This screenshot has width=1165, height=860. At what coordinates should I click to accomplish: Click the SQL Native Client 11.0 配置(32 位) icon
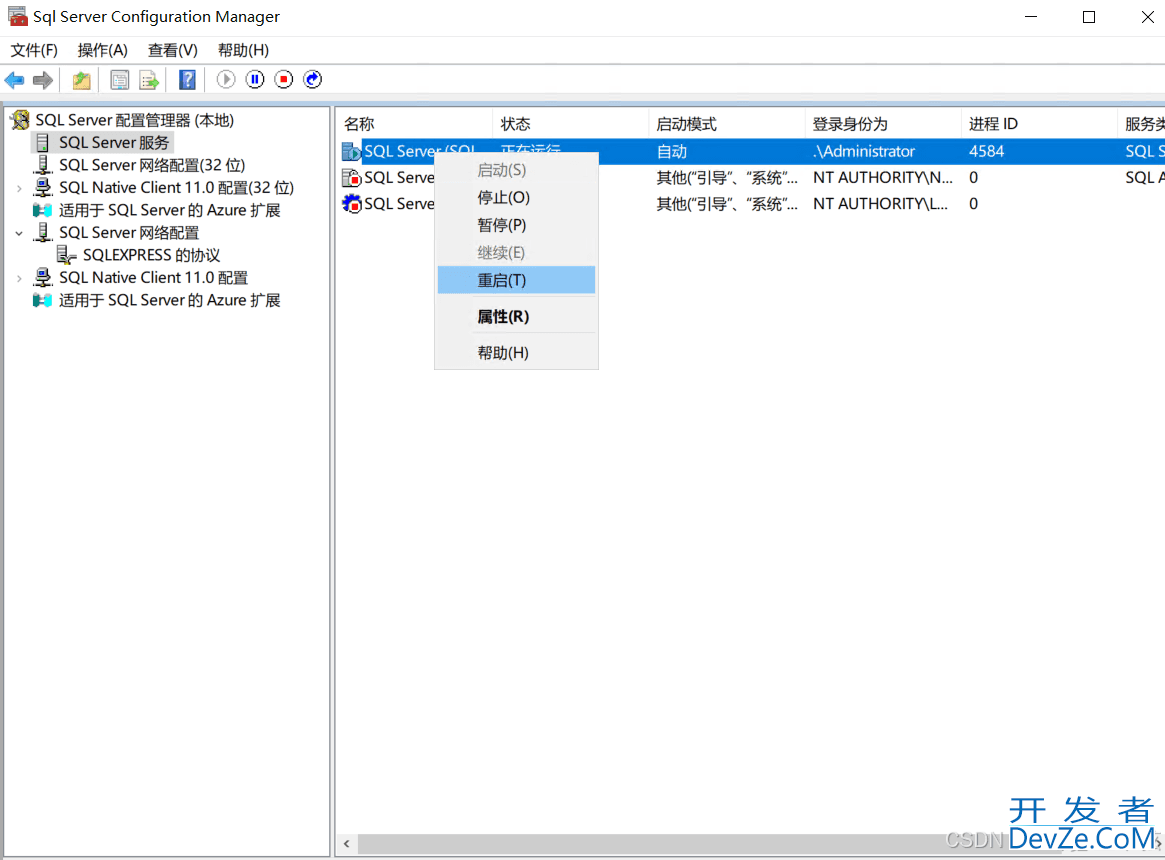tap(43, 187)
